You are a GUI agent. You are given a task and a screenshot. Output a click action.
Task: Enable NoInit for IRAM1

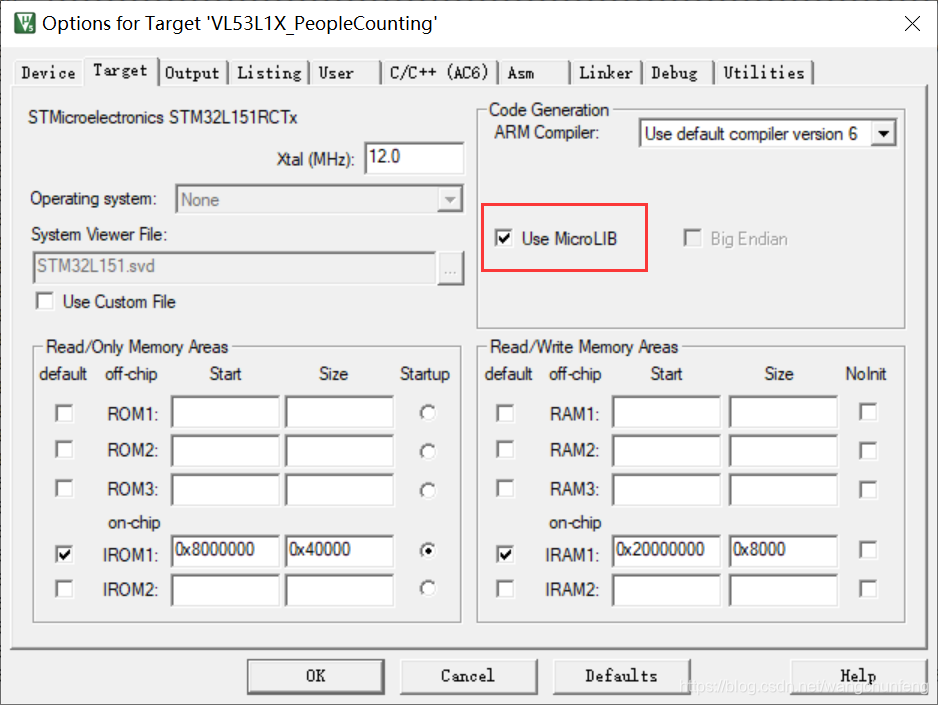868,550
